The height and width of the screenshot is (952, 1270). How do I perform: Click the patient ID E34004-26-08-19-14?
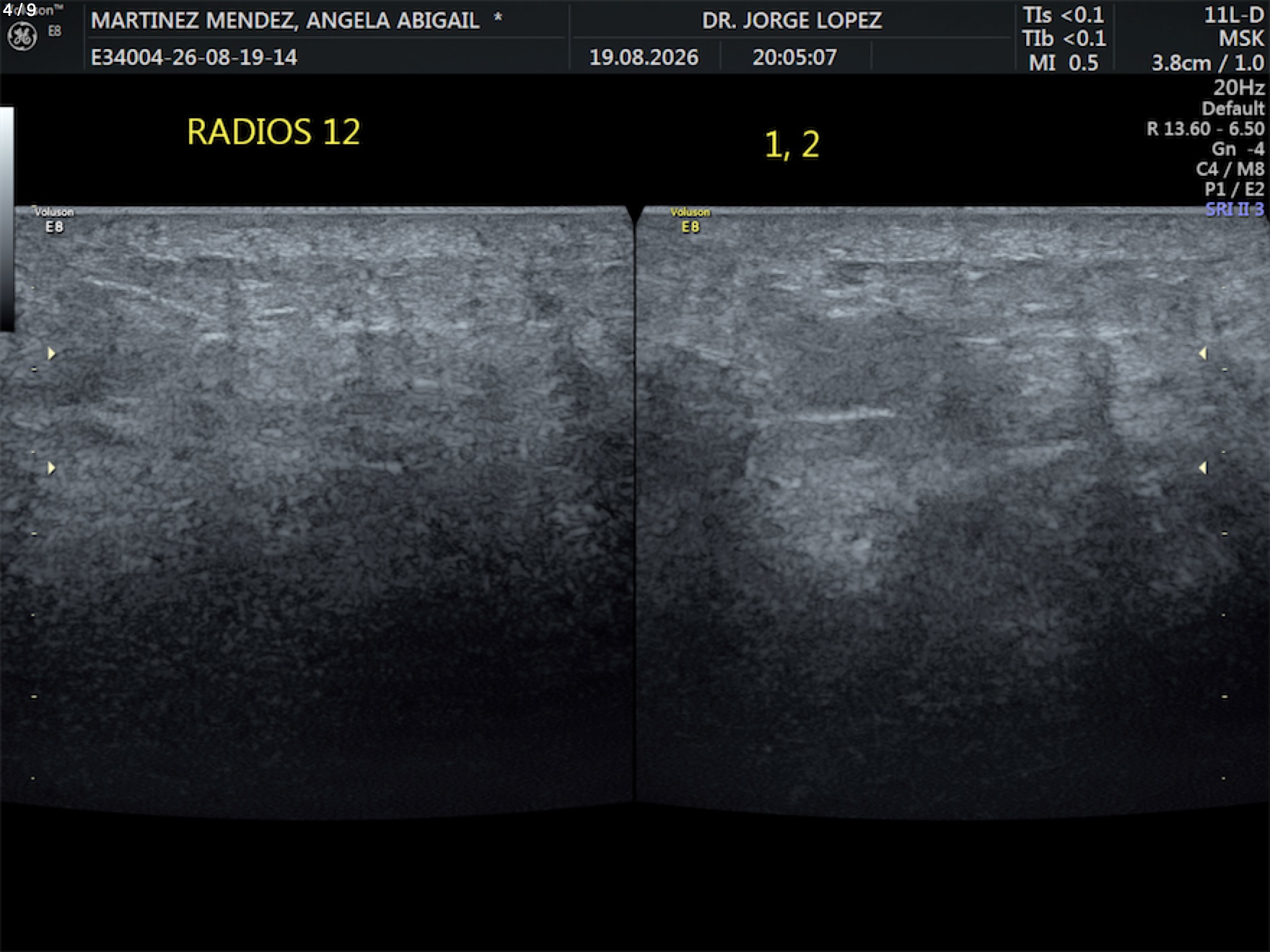tap(194, 58)
